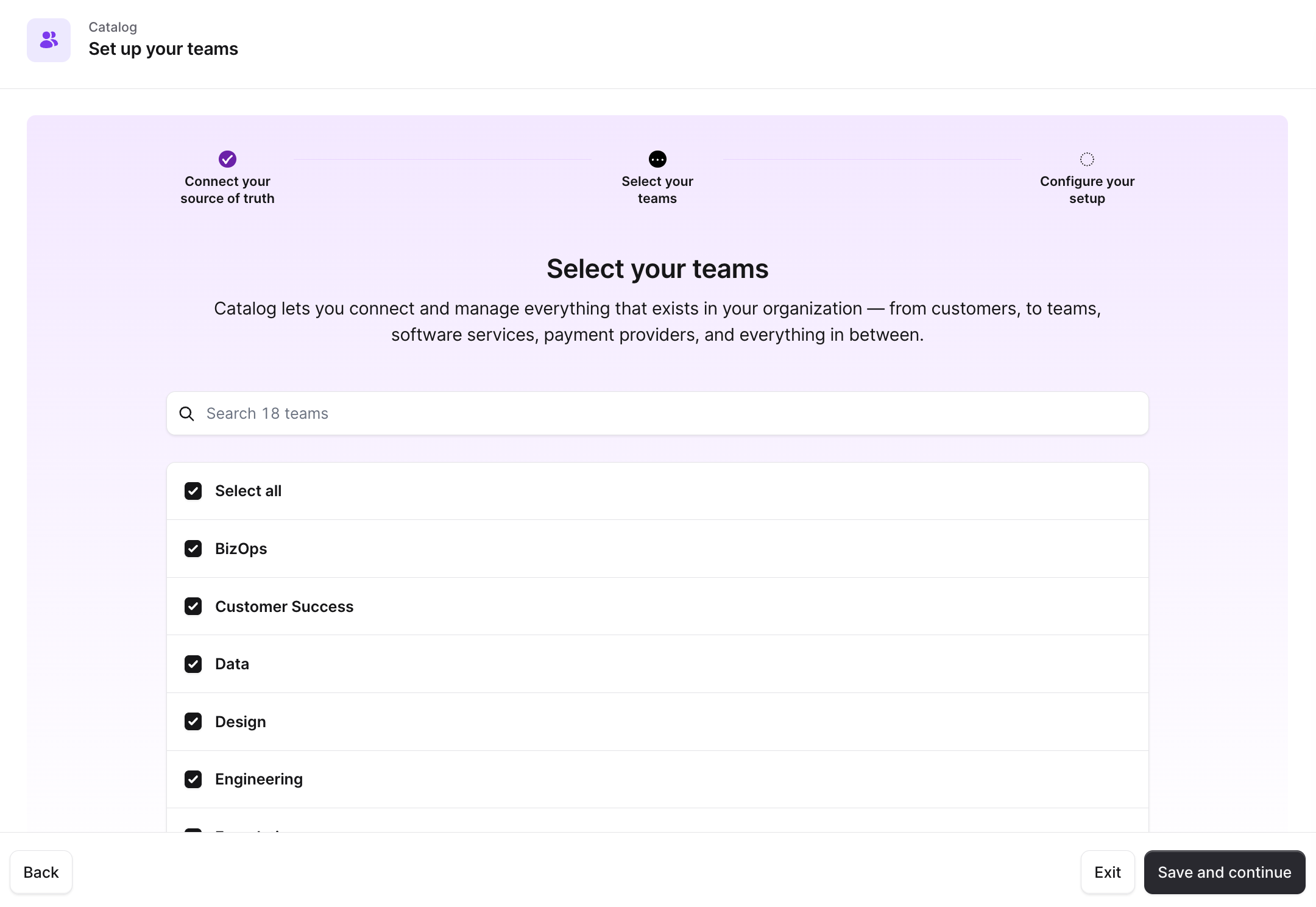Toggle the Data team checkbox
The width and height of the screenshot is (1316, 907).
coord(193,664)
